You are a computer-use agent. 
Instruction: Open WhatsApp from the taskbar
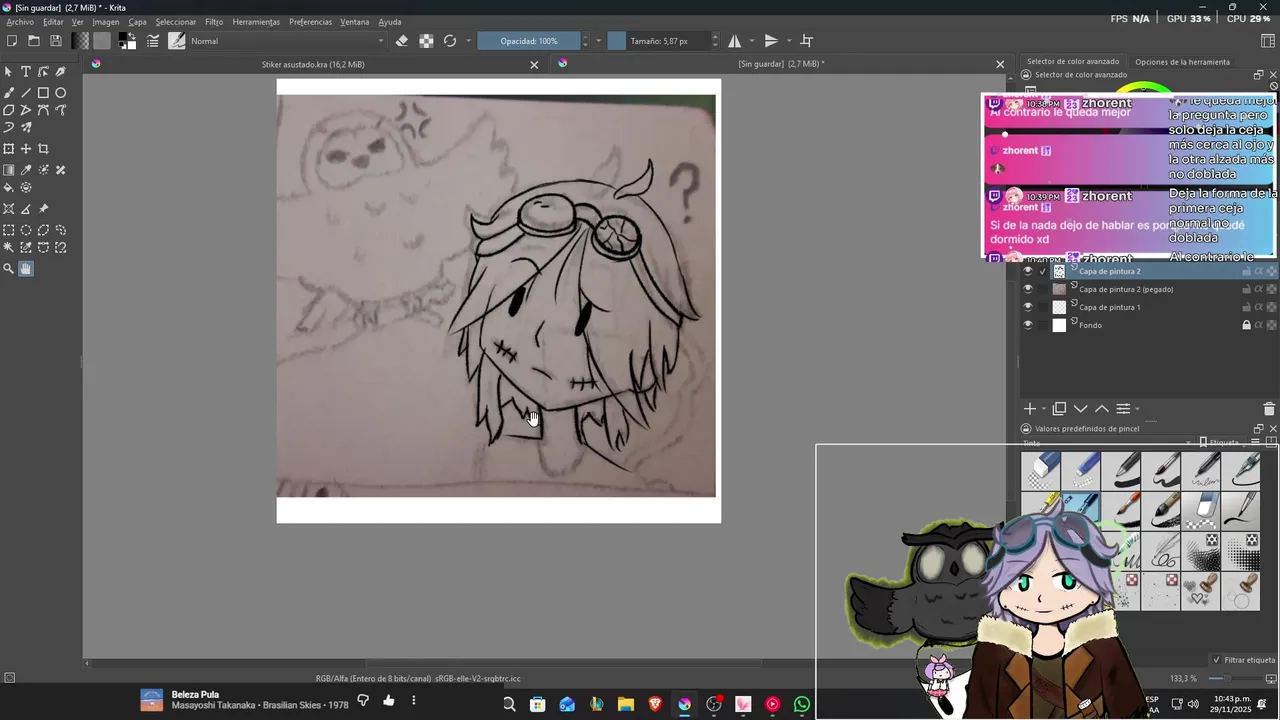(802, 704)
